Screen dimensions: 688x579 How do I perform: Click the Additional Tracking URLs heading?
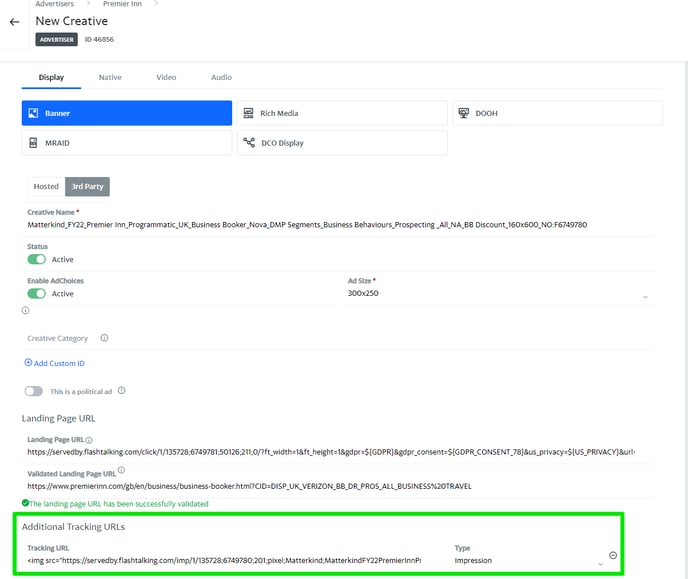coord(73,527)
